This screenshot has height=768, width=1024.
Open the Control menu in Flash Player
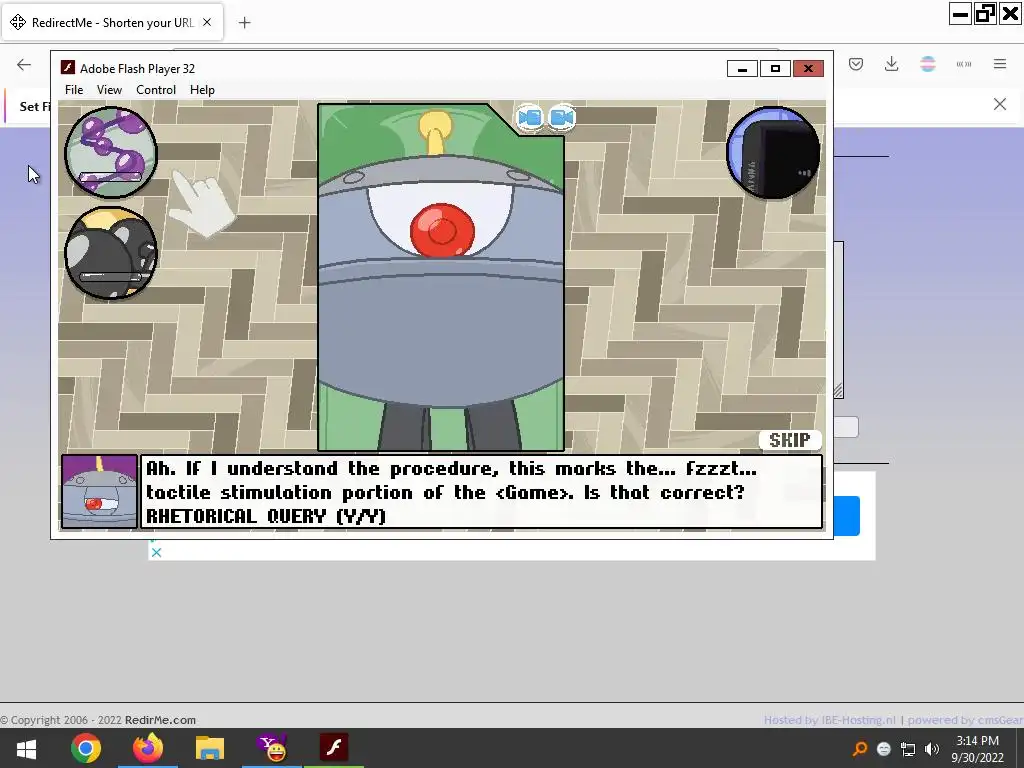click(155, 89)
